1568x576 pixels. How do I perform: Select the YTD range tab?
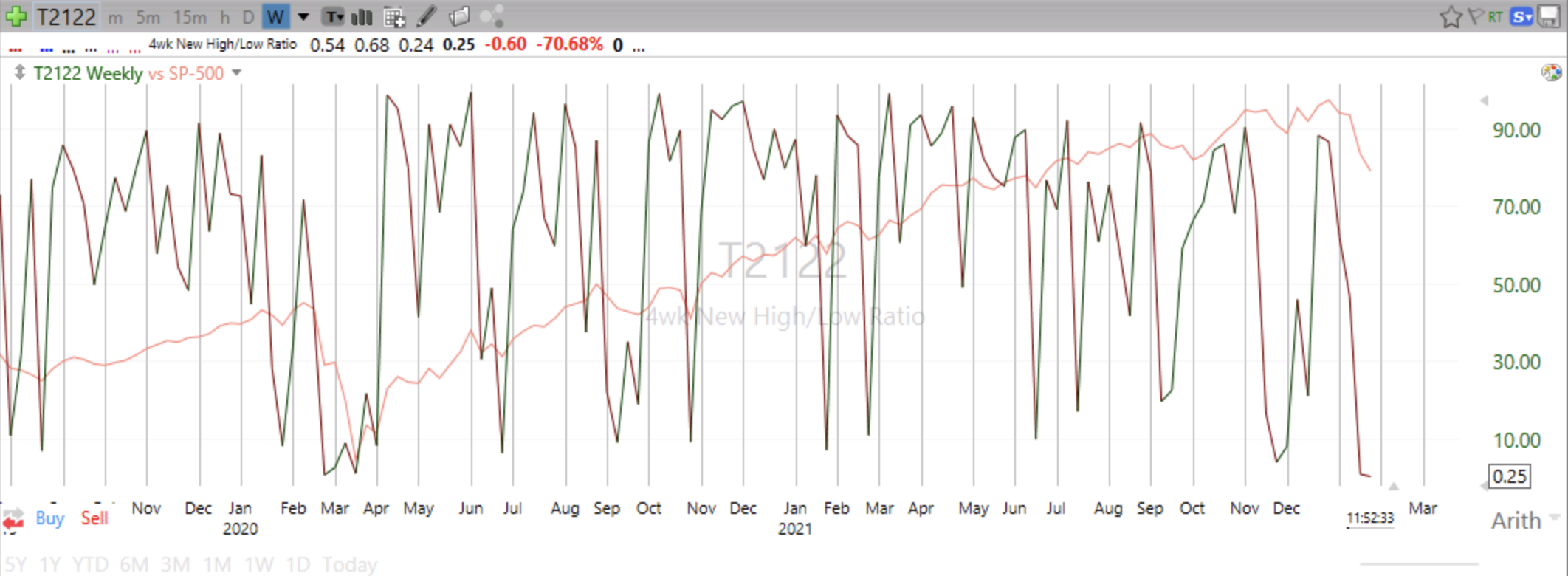pyautogui.click(x=90, y=565)
